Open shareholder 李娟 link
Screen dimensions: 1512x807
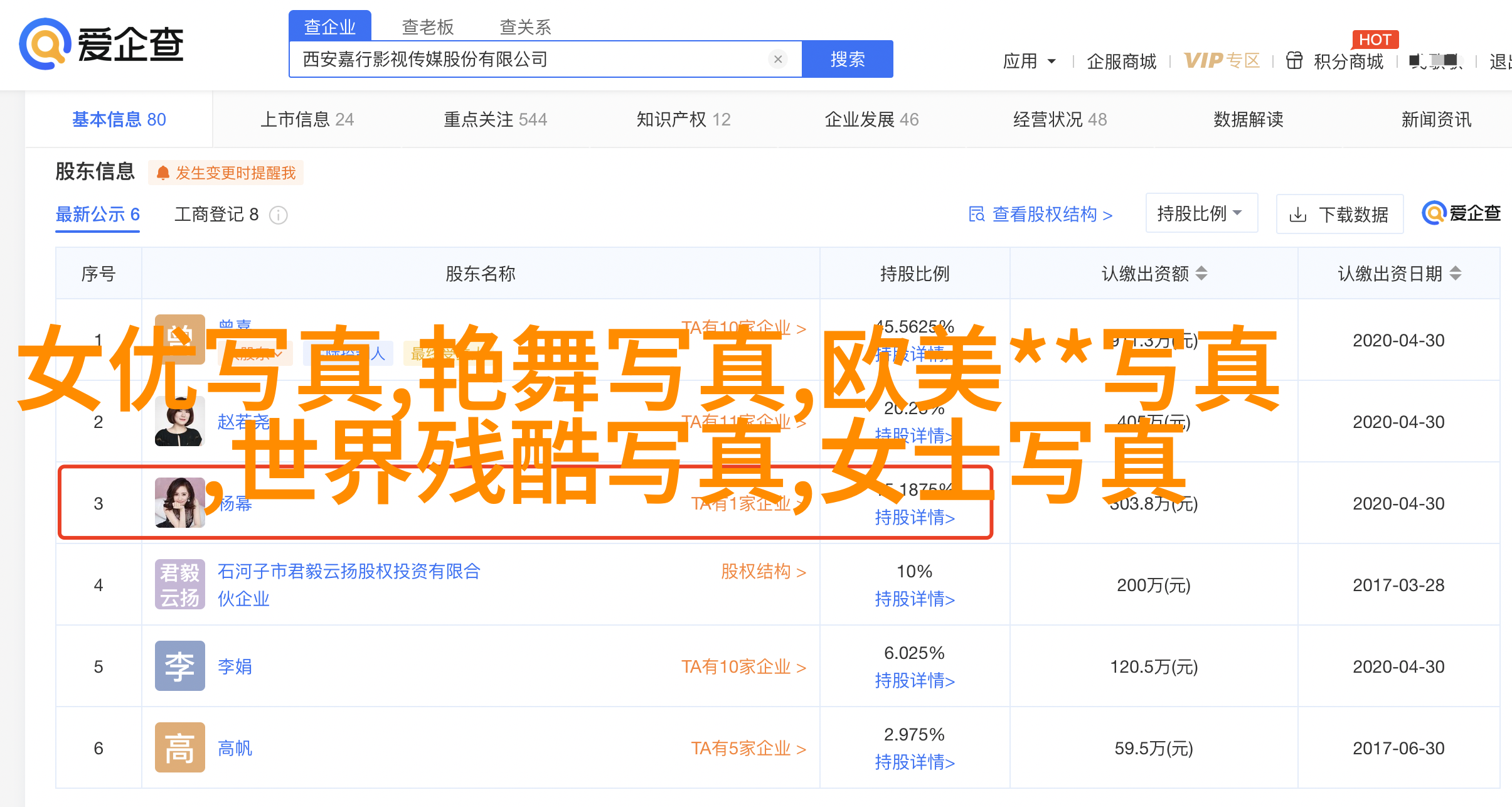pyautogui.click(x=235, y=666)
